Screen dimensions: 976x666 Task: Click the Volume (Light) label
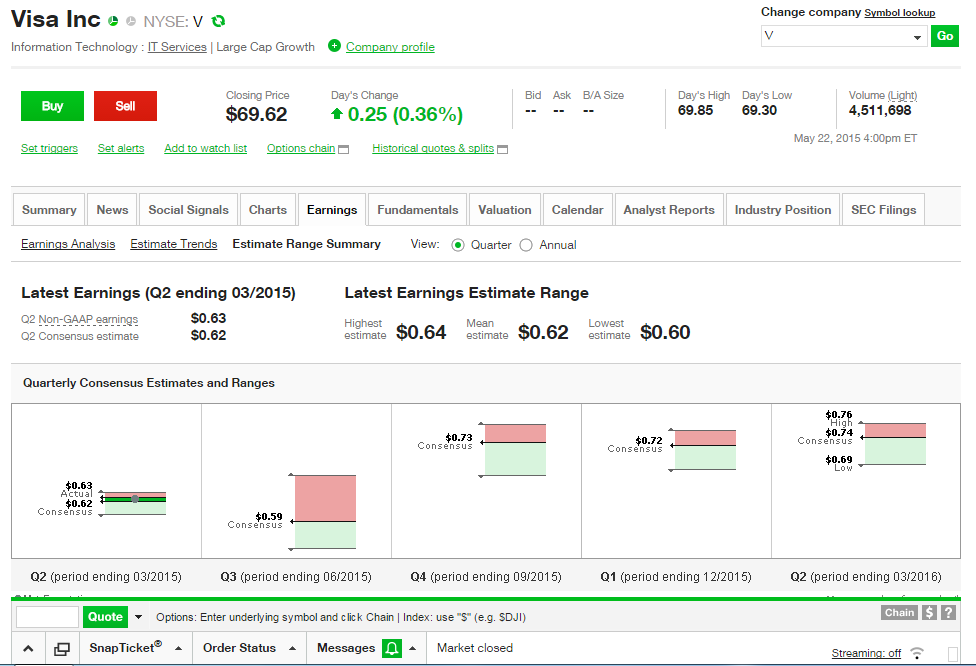click(x=883, y=95)
